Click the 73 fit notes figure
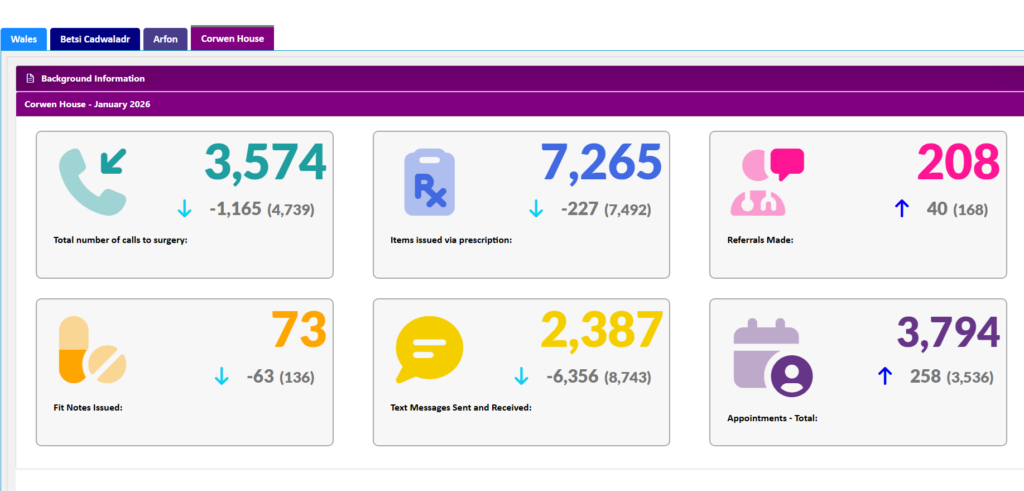The height and width of the screenshot is (491, 1024). (x=299, y=331)
